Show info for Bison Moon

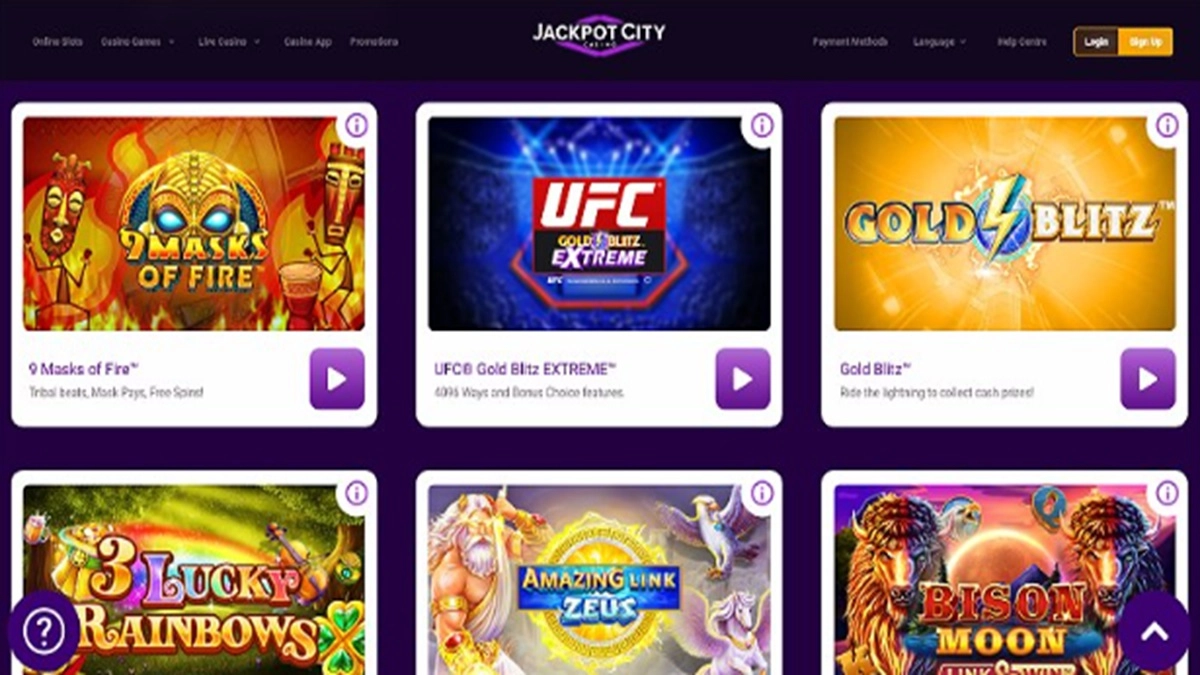(1167, 493)
